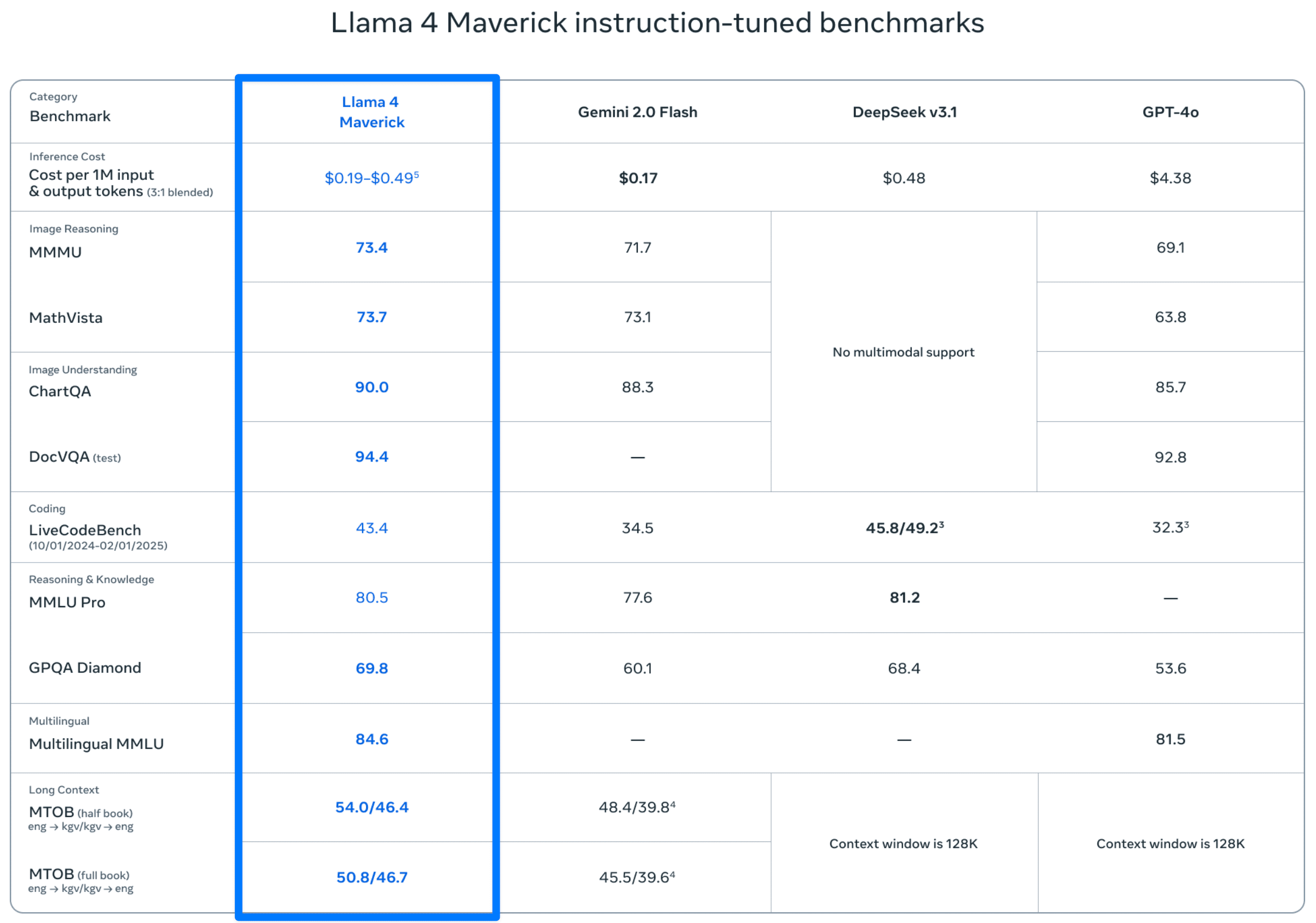Click the DeepSeek v3.1 column header
This screenshot has width=1316, height=923.
tap(904, 113)
